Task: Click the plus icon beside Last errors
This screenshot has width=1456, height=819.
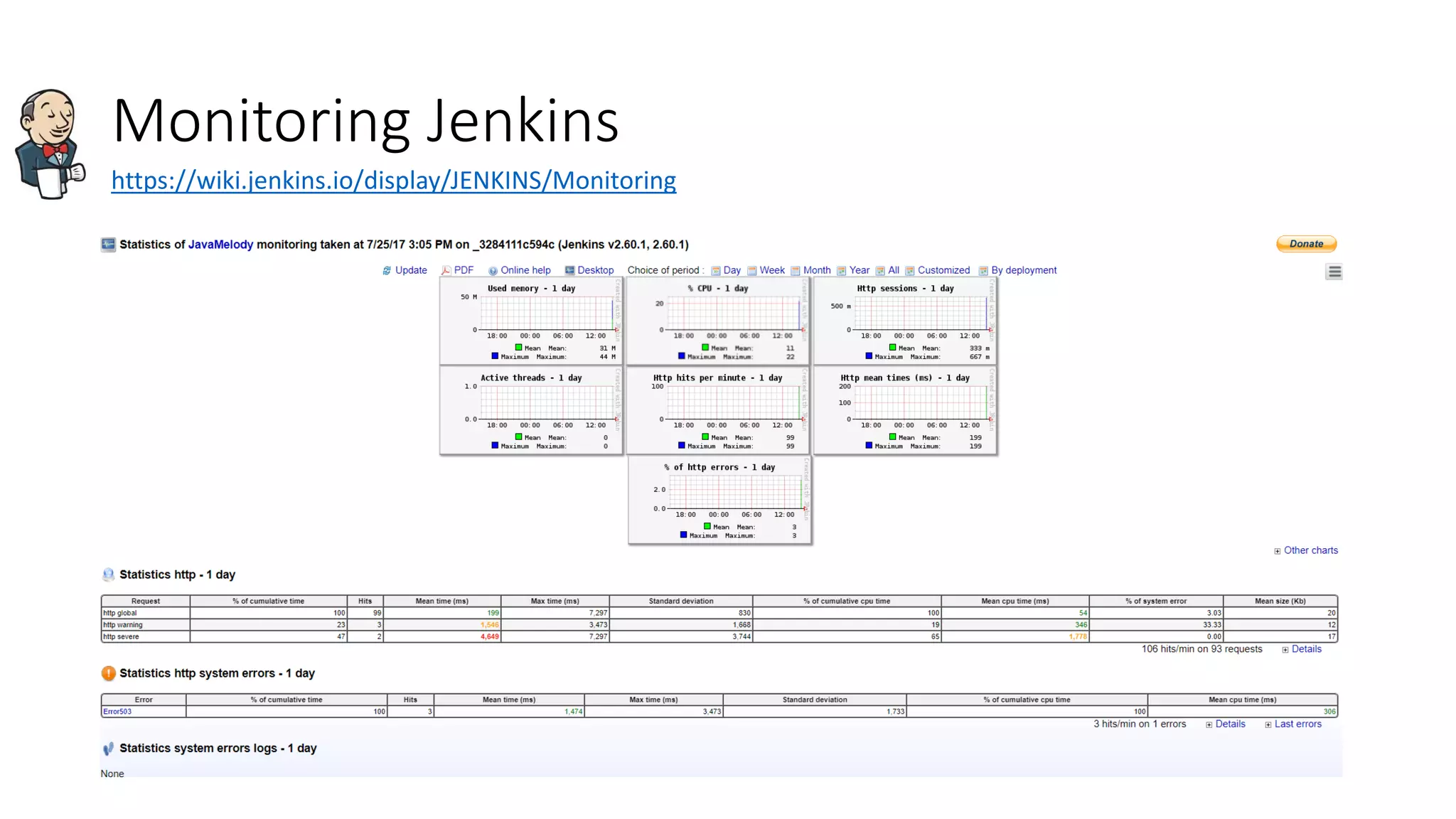Action: point(1268,724)
